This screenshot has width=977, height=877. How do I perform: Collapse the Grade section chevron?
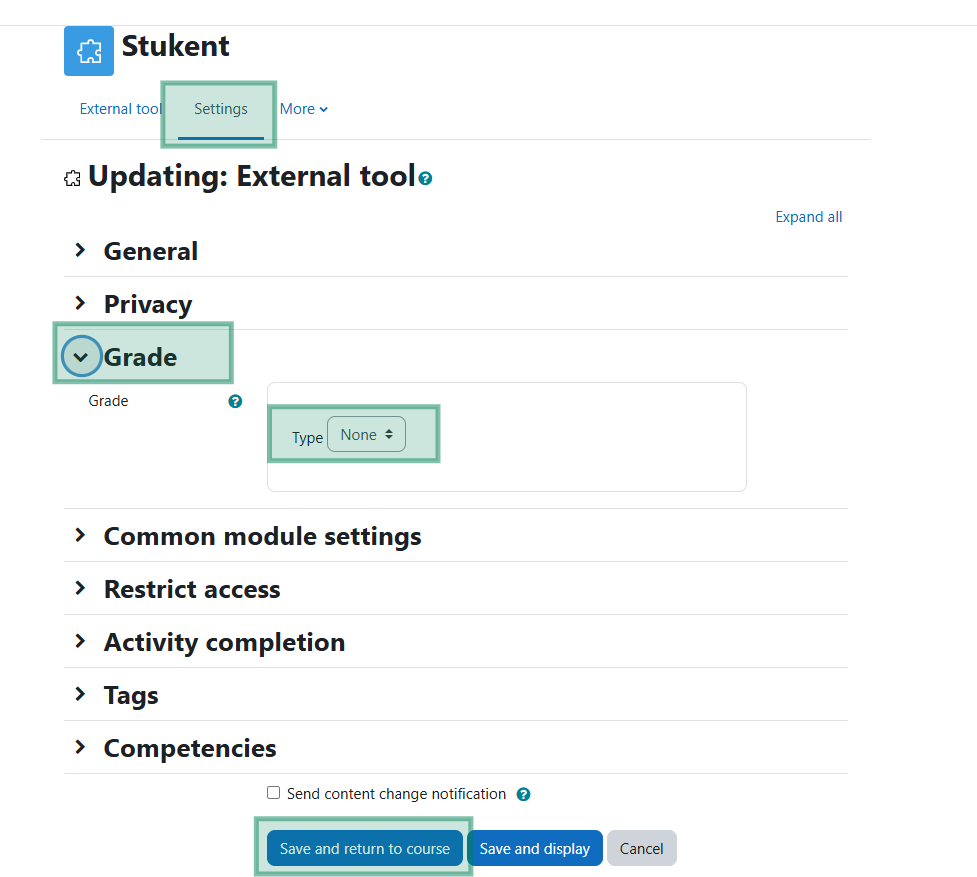(x=81, y=356)
